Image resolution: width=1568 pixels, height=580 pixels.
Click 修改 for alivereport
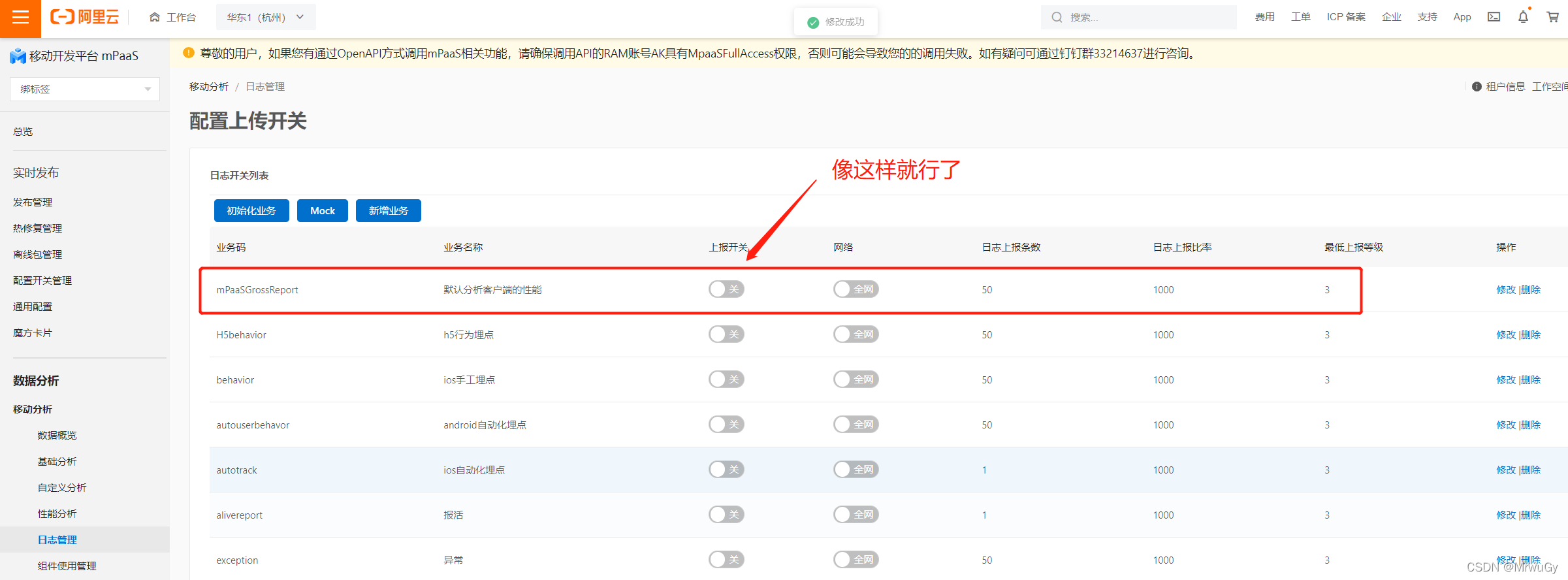(x=1506, y=515)
